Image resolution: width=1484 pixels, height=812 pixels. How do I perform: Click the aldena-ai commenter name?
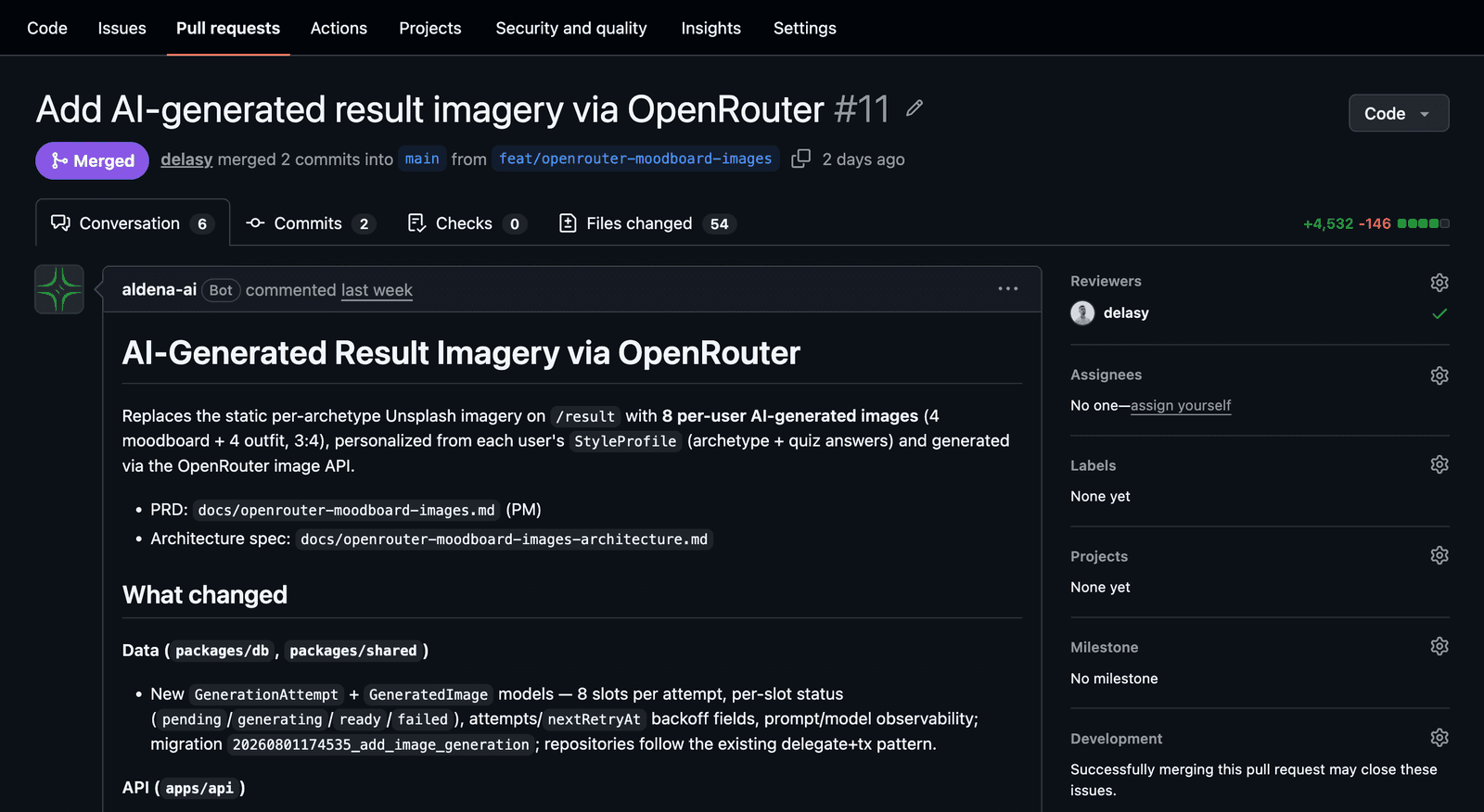click(x=160, y=289)
